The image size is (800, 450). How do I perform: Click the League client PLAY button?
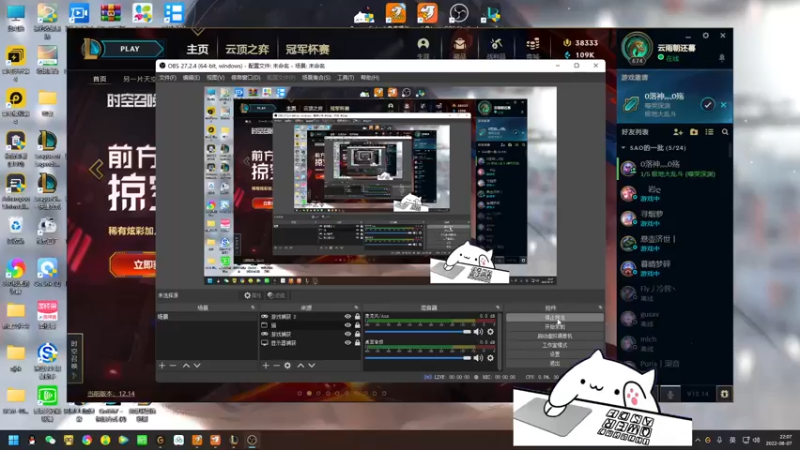(130, 49)
